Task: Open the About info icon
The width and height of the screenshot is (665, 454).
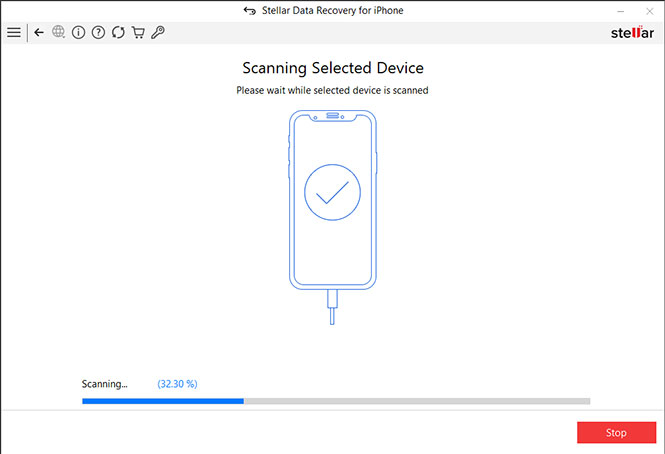Action: click(x=78, y=32)
